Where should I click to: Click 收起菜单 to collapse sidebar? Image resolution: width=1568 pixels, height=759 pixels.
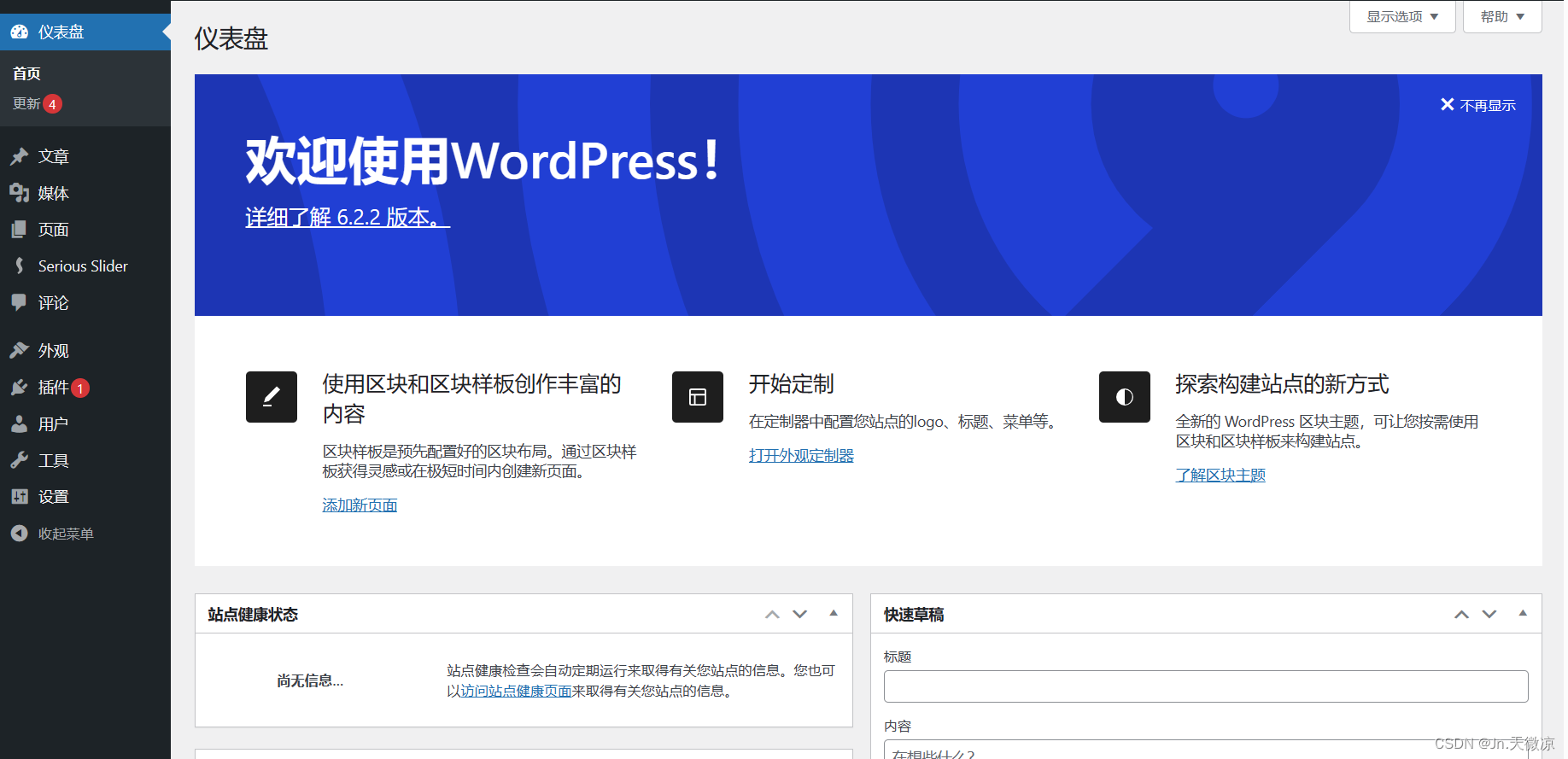[66, 534]
